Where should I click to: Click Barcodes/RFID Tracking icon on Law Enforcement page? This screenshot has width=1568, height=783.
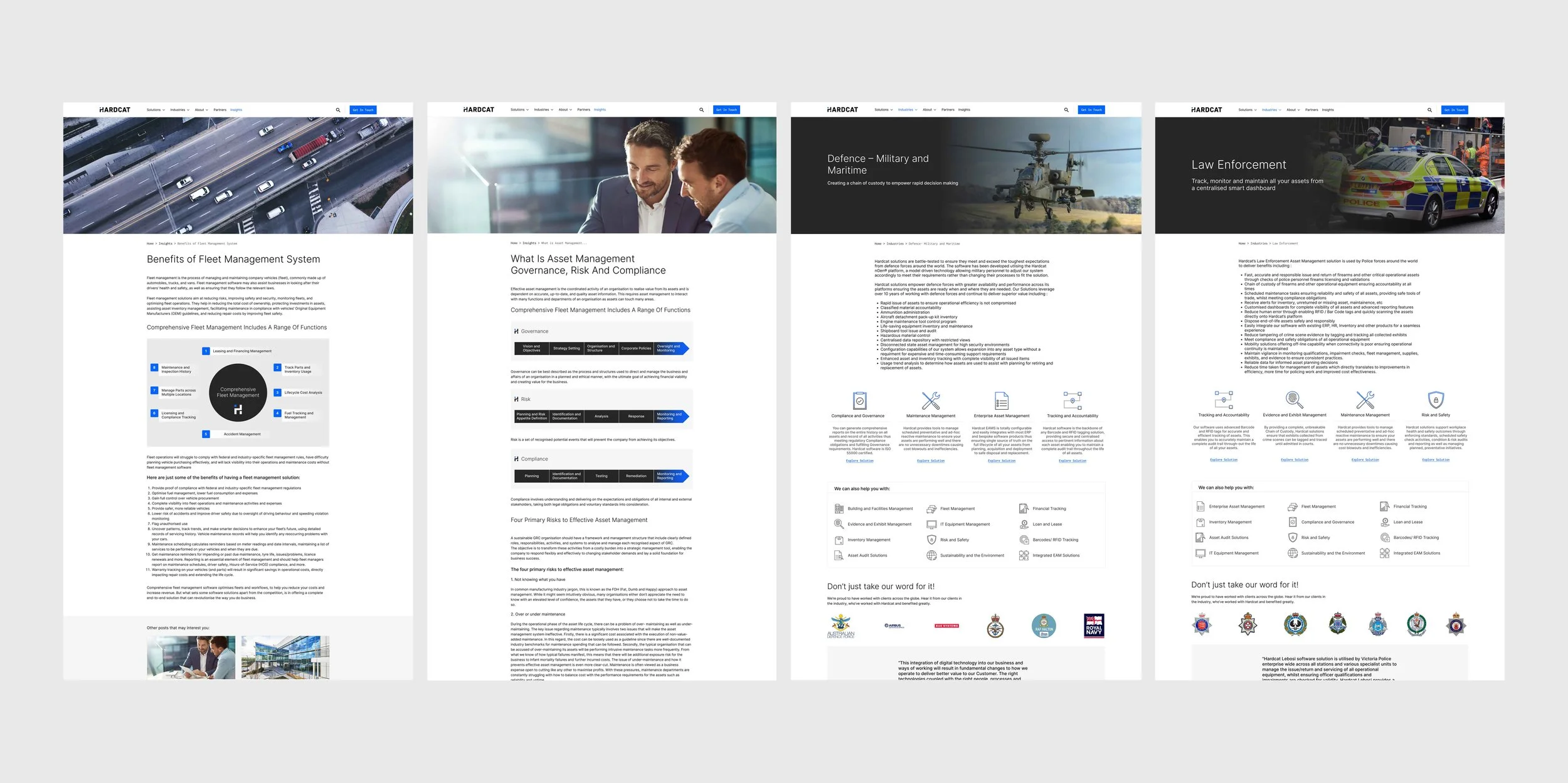click(1385, 538)
